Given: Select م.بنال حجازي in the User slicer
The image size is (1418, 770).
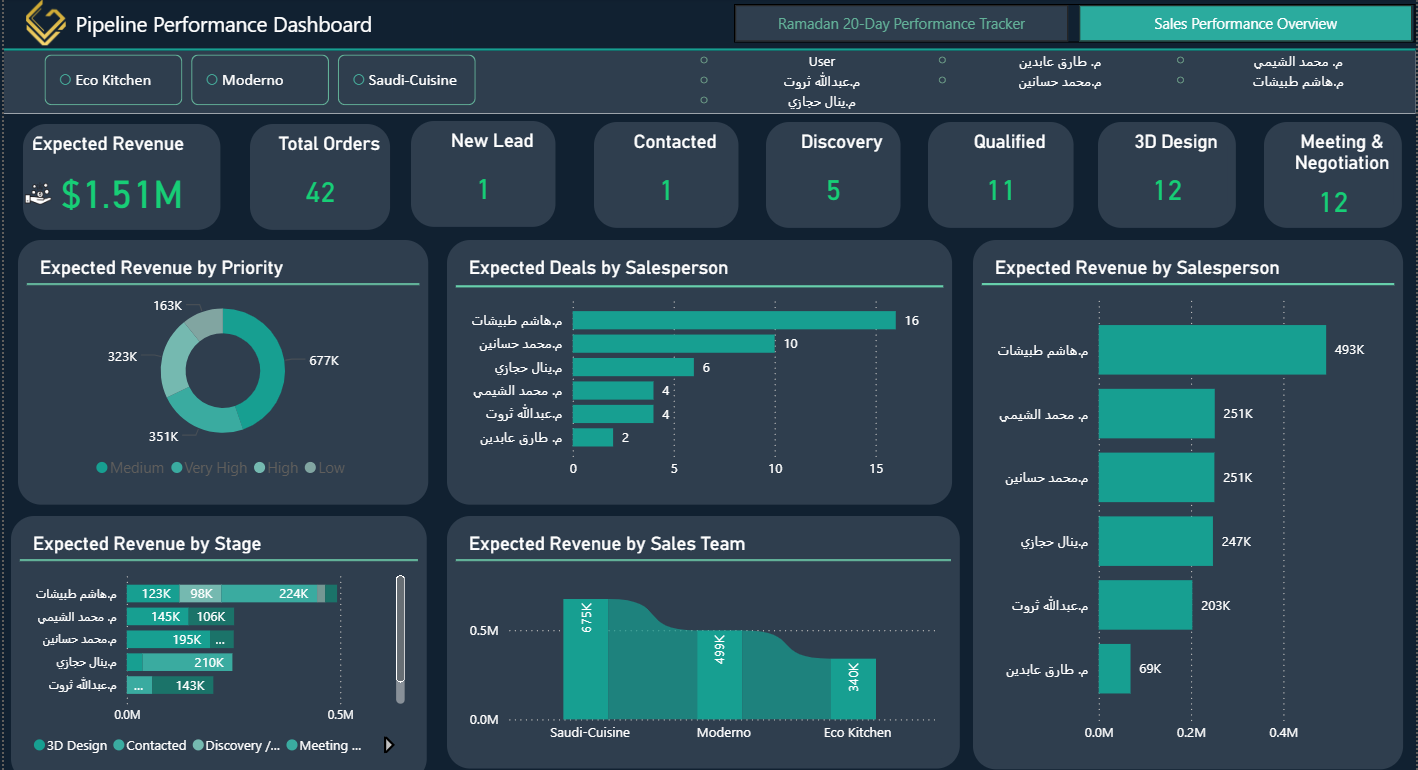Looking at the screenshot, I should tap(705, 98).
